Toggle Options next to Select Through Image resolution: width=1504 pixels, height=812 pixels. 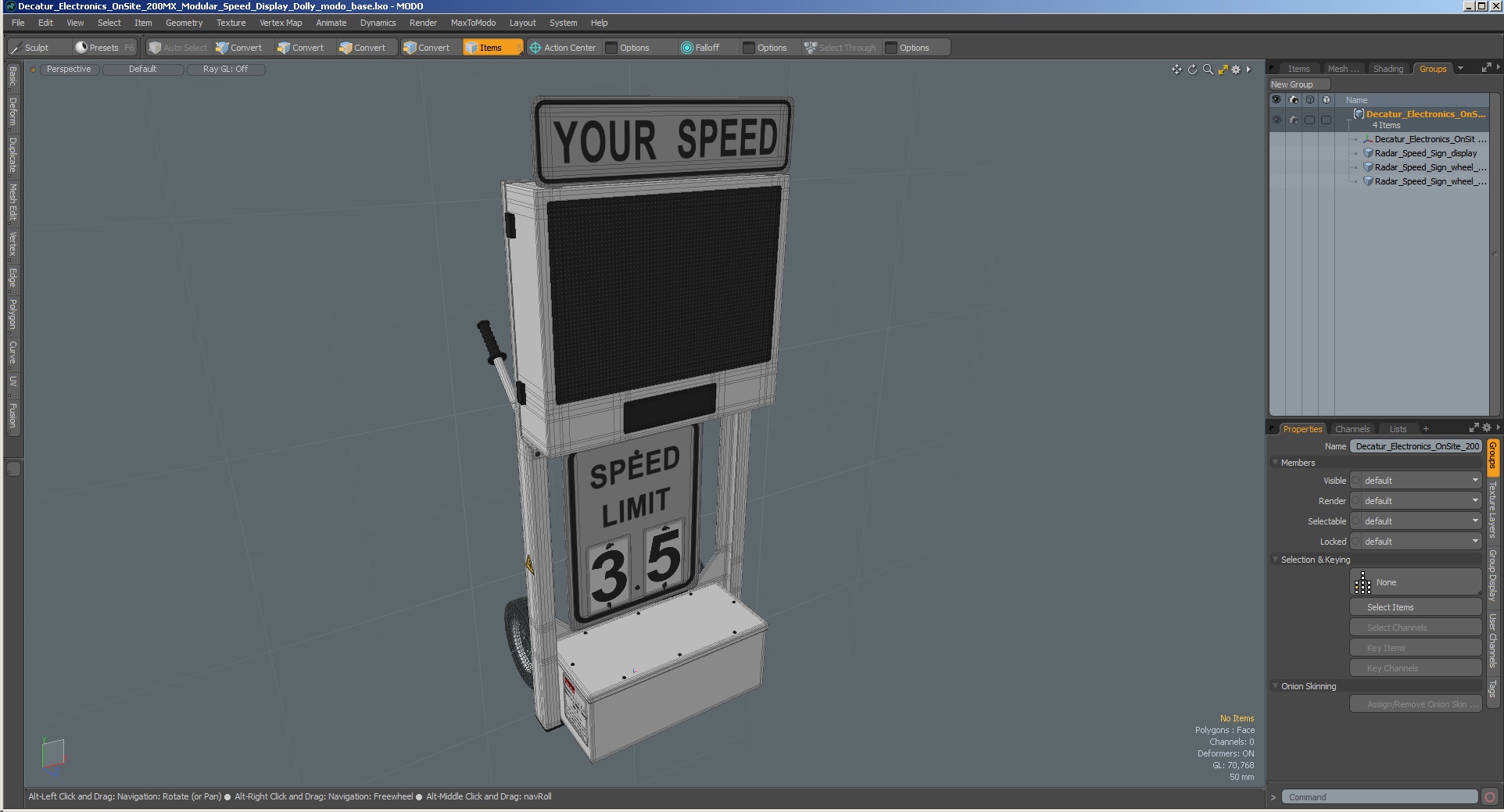coord(915,48)
